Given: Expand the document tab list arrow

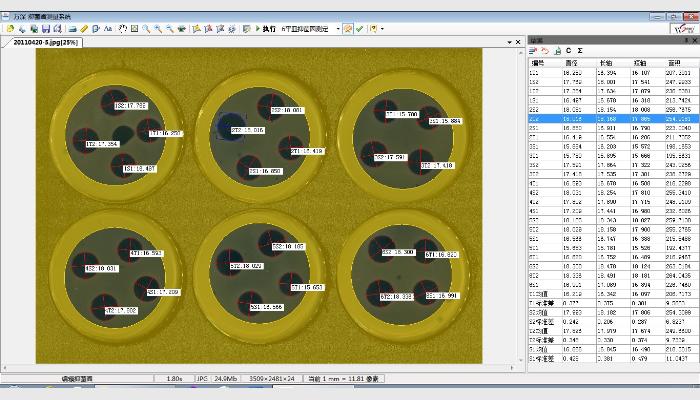Looking at the screenshot, I should coord(509,42).
